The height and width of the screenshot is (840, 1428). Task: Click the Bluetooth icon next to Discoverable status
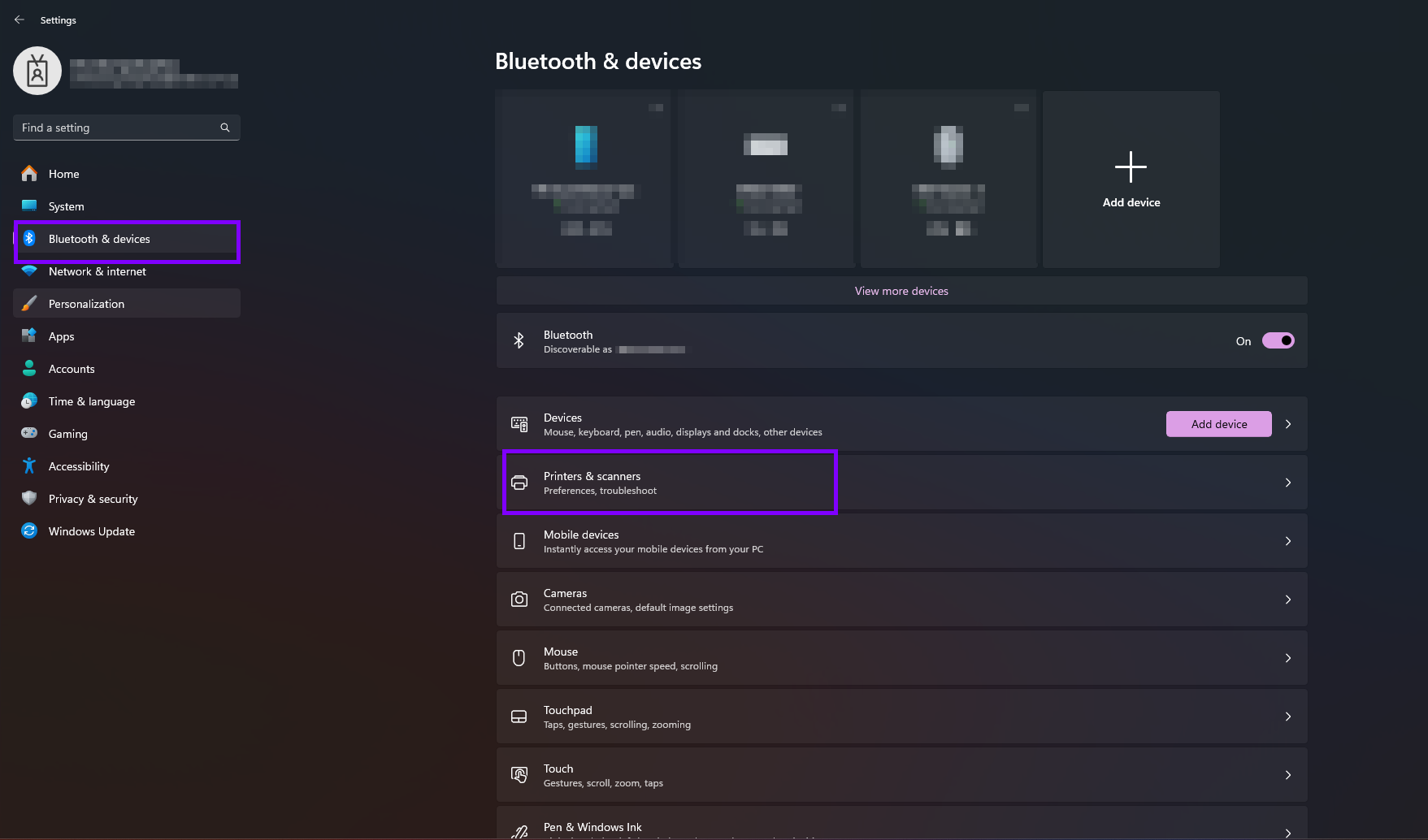[520, 340]
